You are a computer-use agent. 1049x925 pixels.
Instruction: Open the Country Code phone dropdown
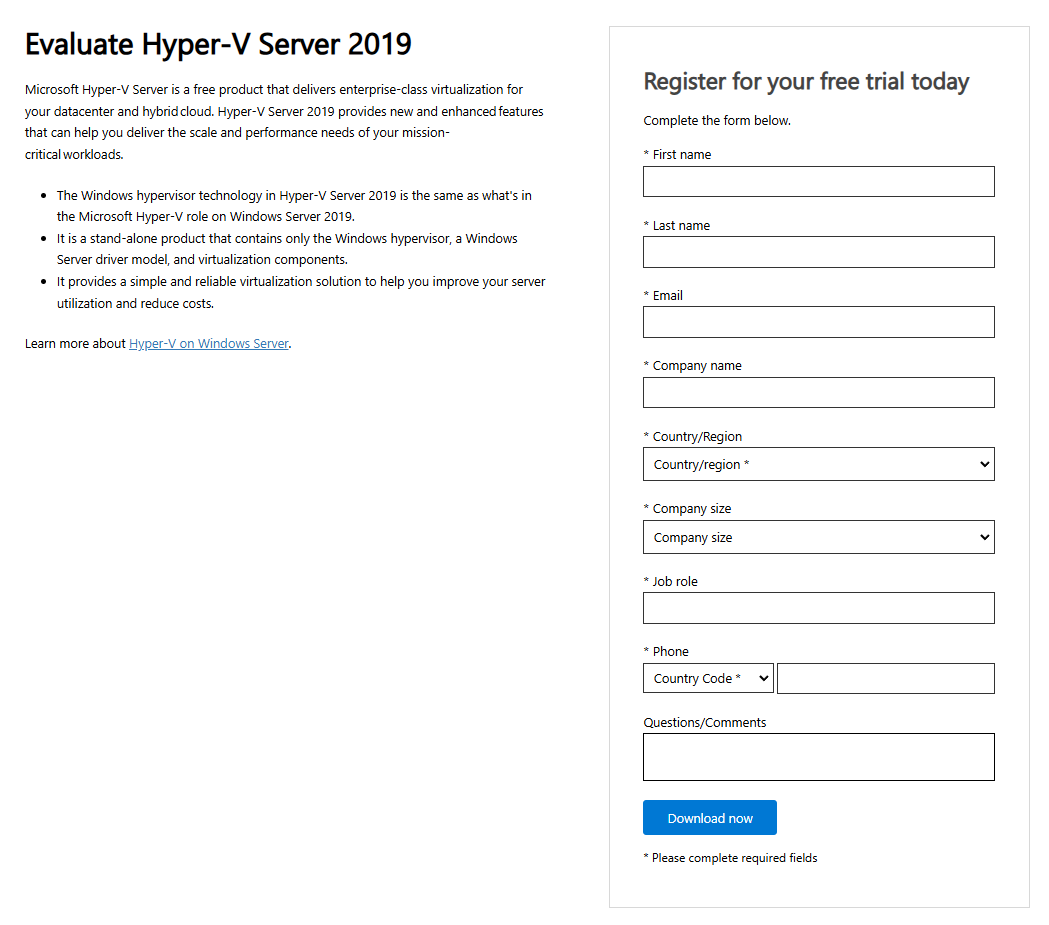[708, 678]
